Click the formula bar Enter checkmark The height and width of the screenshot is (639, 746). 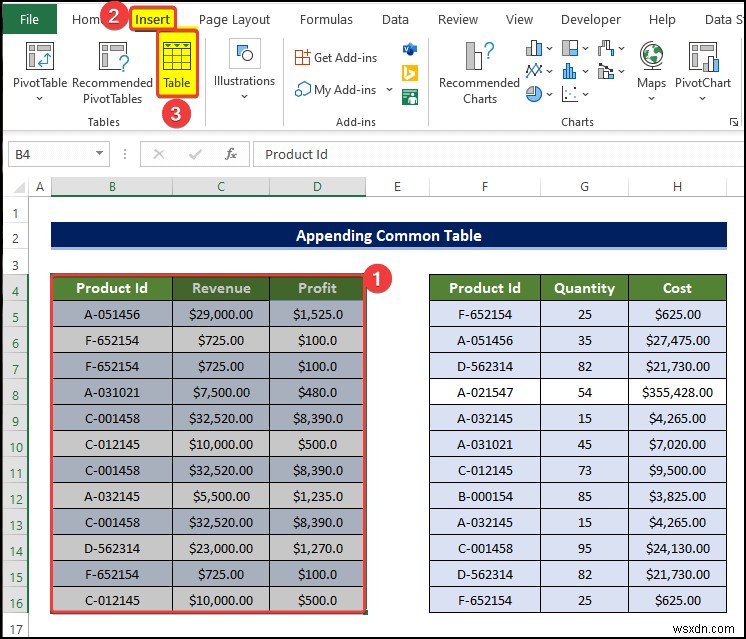click(195, 154)
